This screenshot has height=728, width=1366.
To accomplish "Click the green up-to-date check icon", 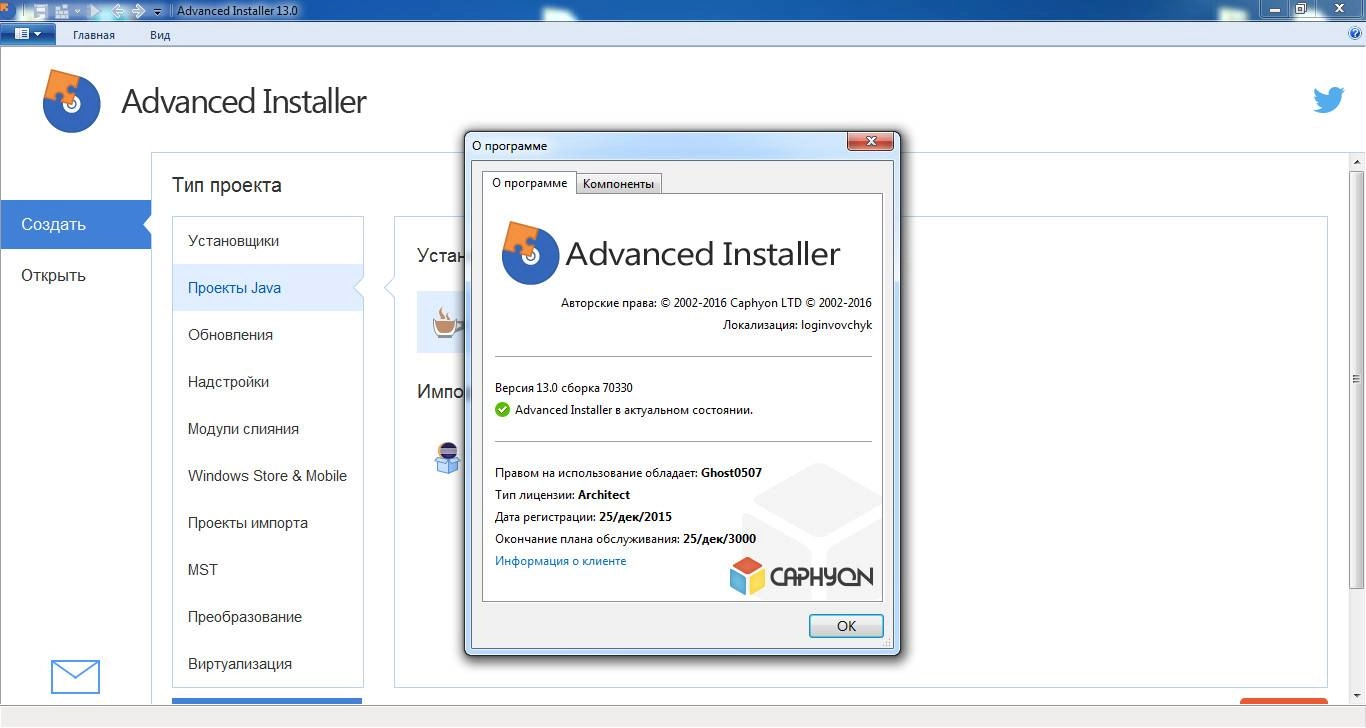I will click(503, 410).
